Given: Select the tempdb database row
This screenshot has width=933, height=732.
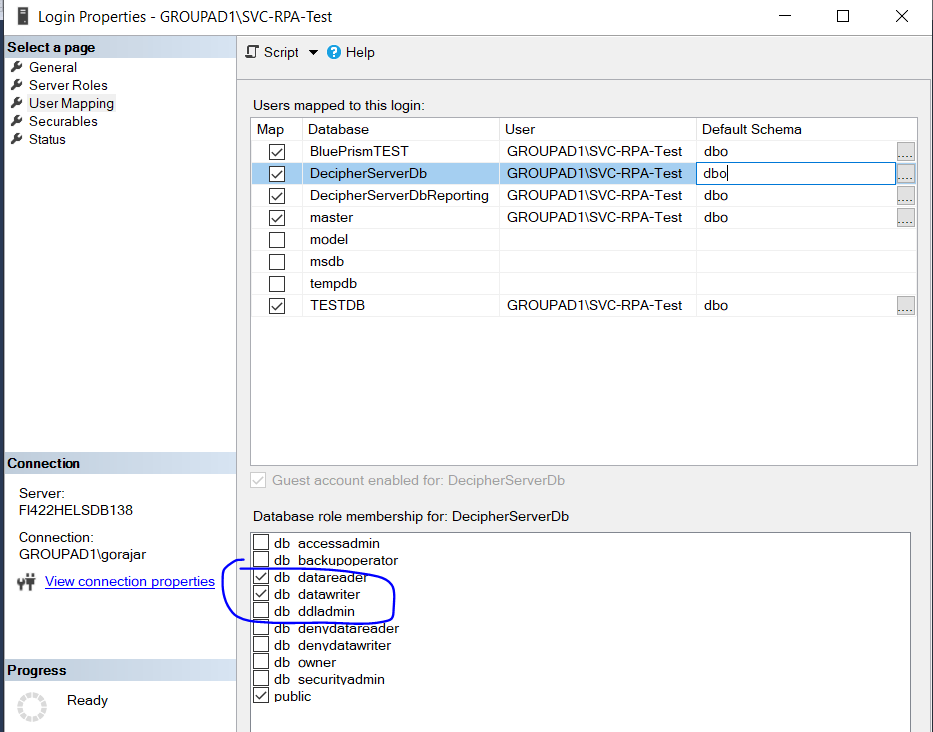Looking at the screenshot, I should 584,283.
